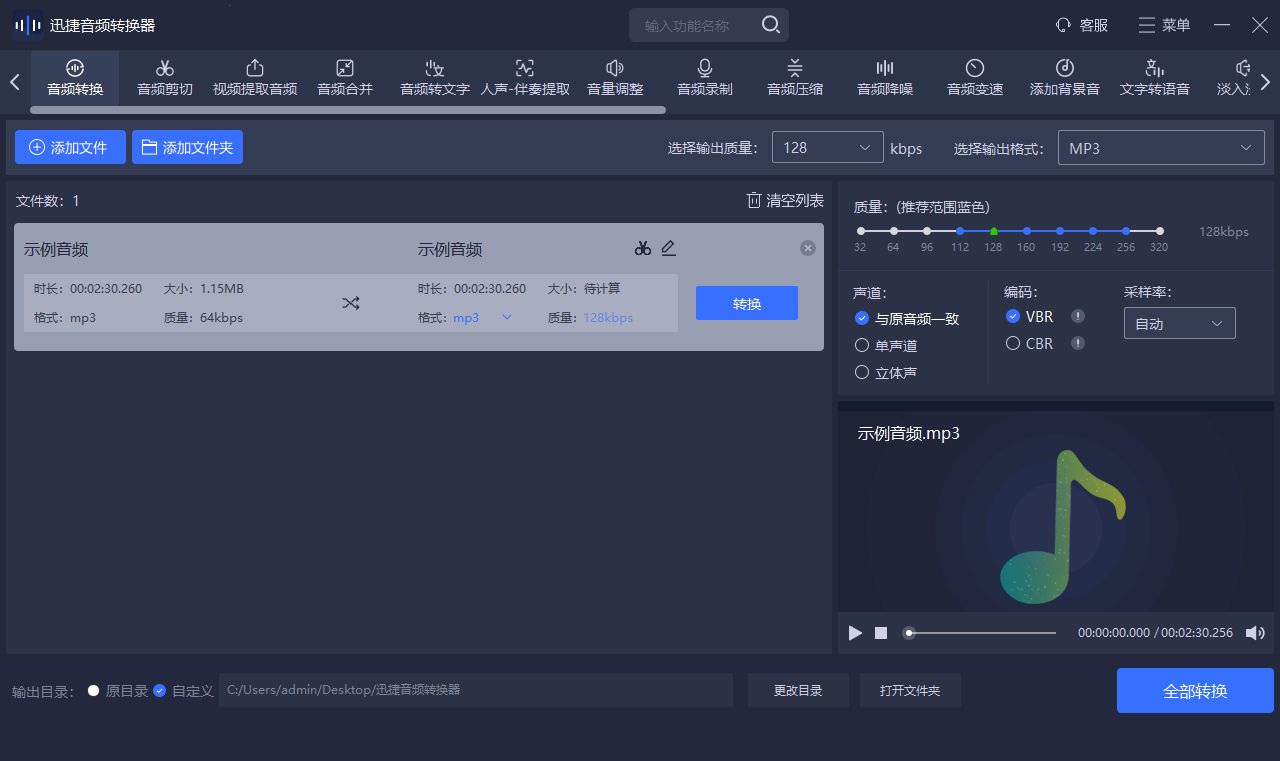Select VBR encoding option
1280x761 pixels.
[1030, 316]
